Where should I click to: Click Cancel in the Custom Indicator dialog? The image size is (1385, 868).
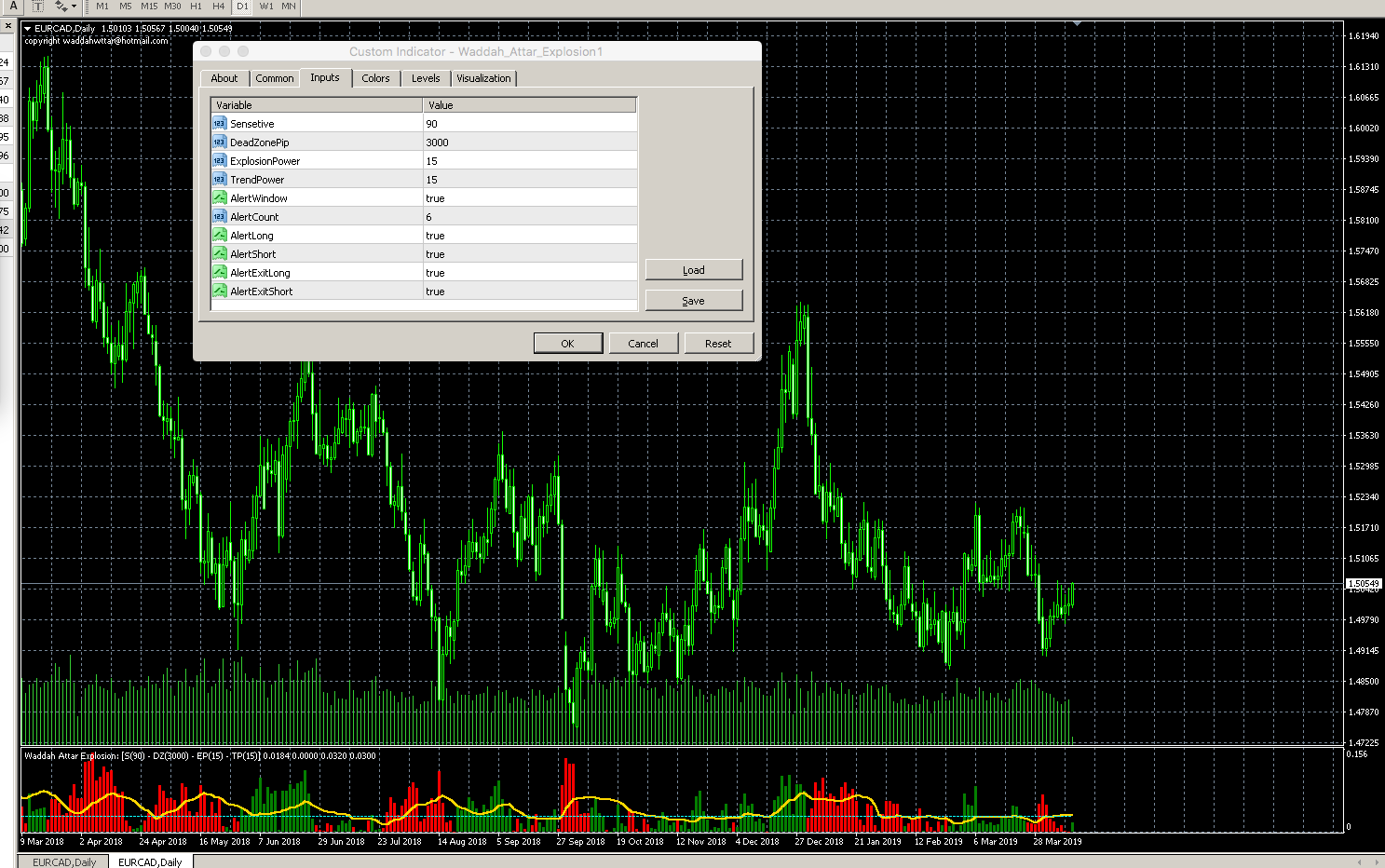(644, 344)
